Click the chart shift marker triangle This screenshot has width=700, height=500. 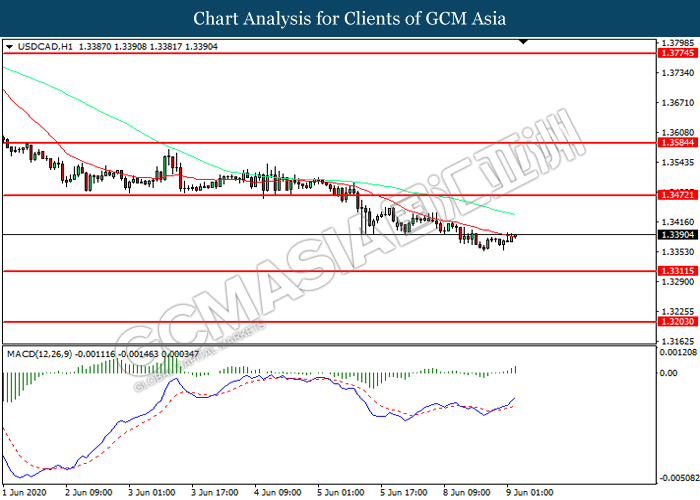coord(524,42)
